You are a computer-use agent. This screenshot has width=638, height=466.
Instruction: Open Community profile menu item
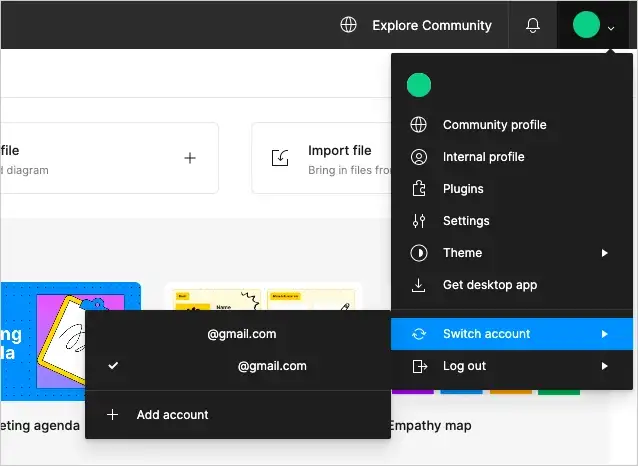(494, 125)
